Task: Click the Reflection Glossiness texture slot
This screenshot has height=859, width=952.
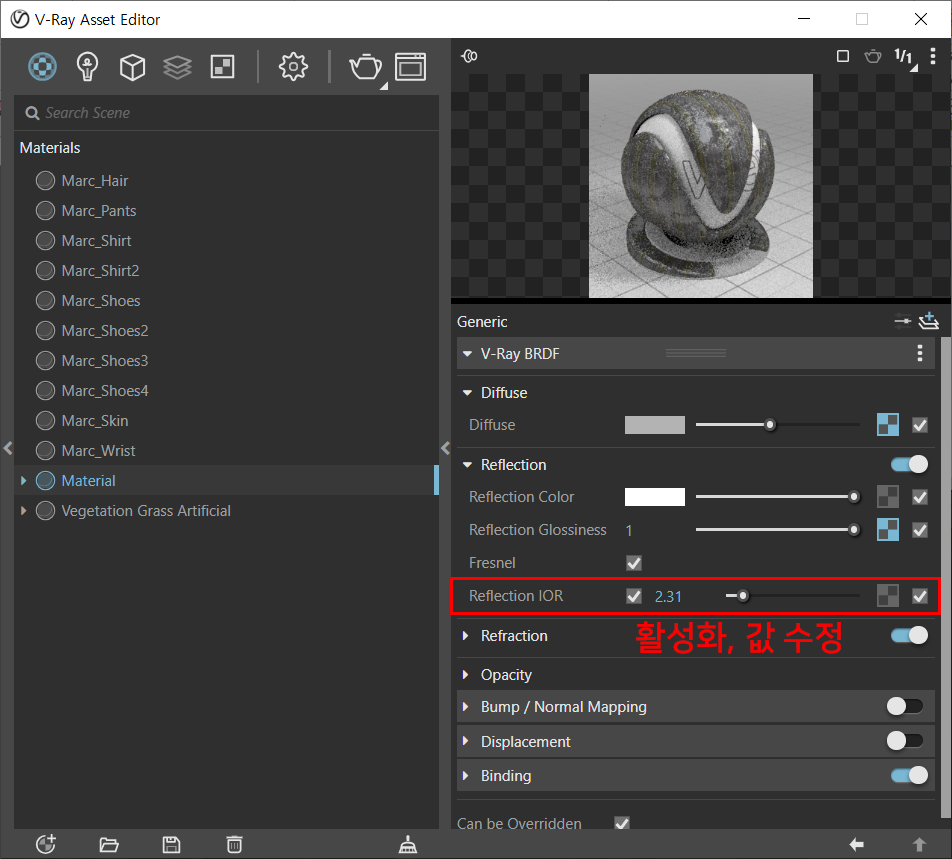Action: point(888,530)
